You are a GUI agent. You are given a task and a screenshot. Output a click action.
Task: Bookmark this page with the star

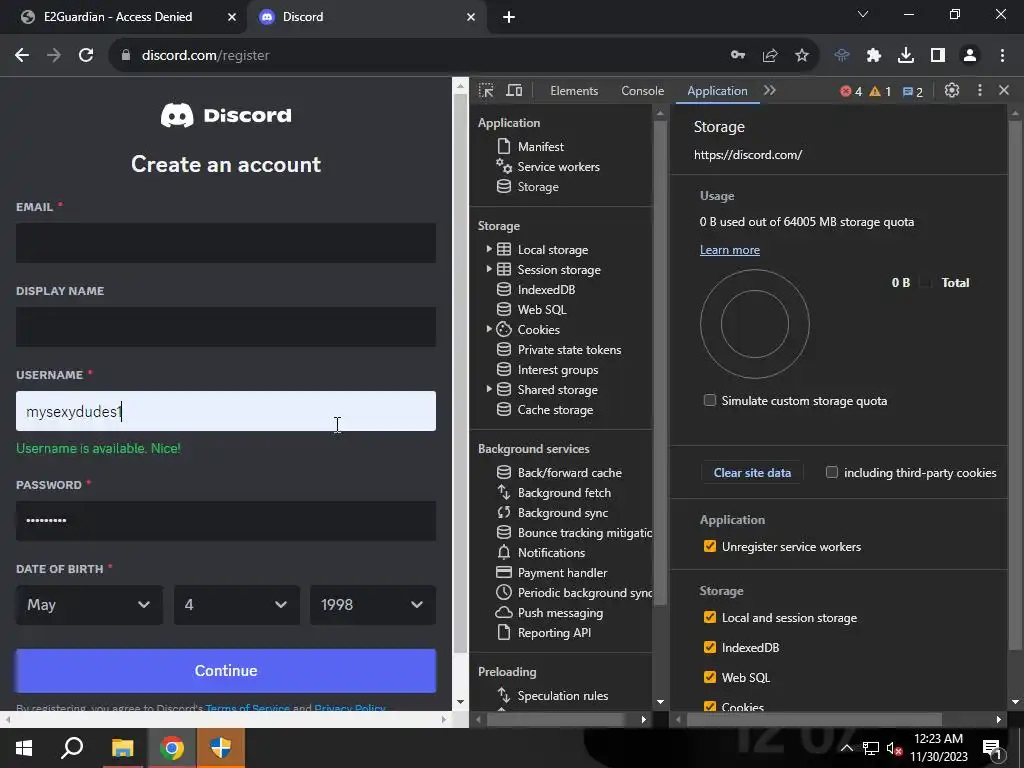coord(802,56)
